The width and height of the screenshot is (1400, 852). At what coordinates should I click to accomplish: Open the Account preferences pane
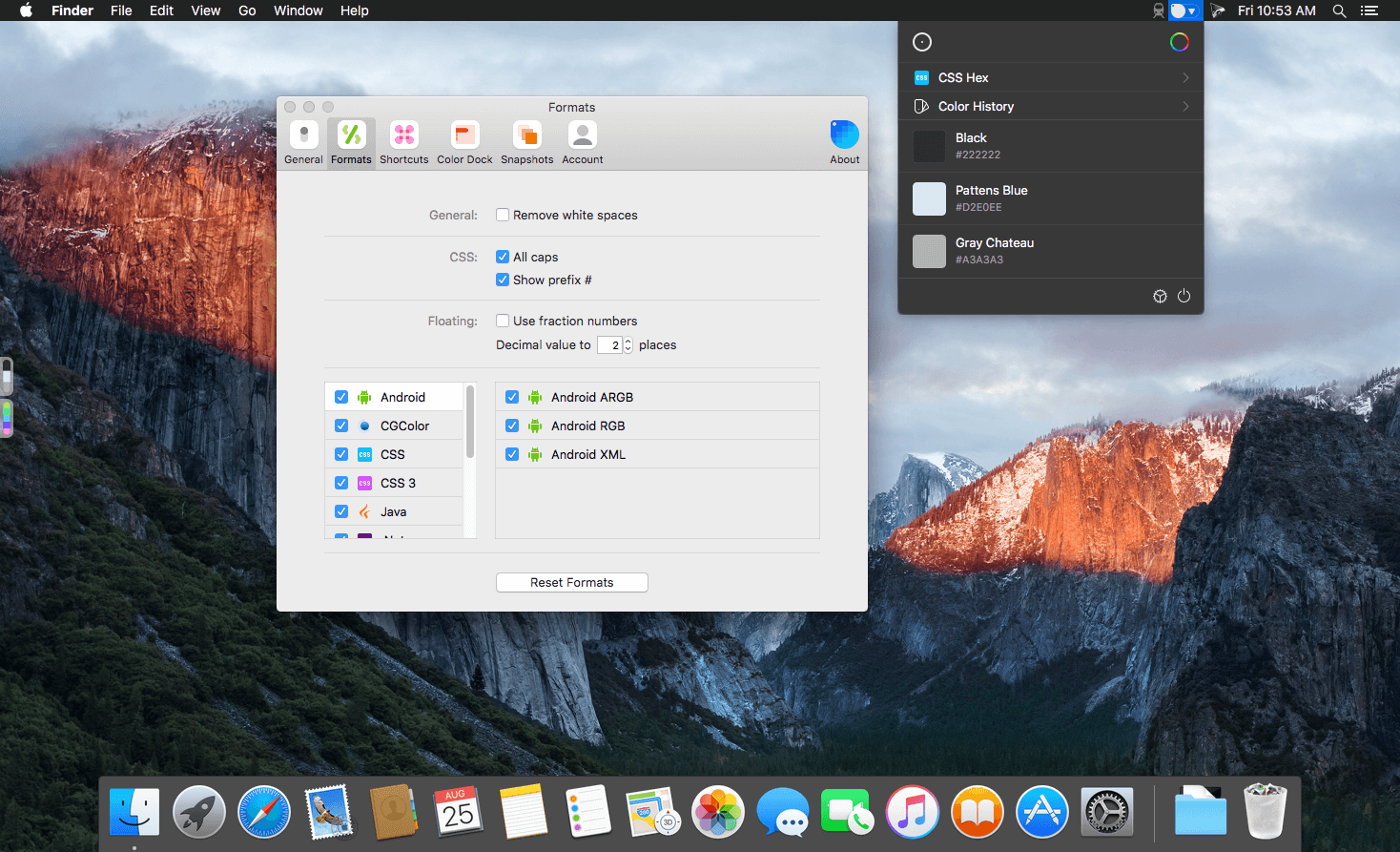point(582,142)
